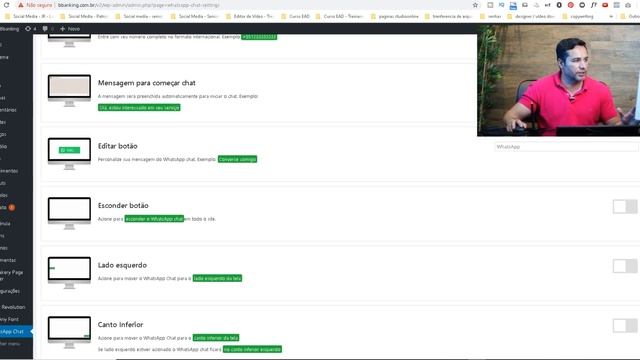Click the 'Mensagem para começar chat' heading
This screenshot has width=640, height=360.
point(147,83)
